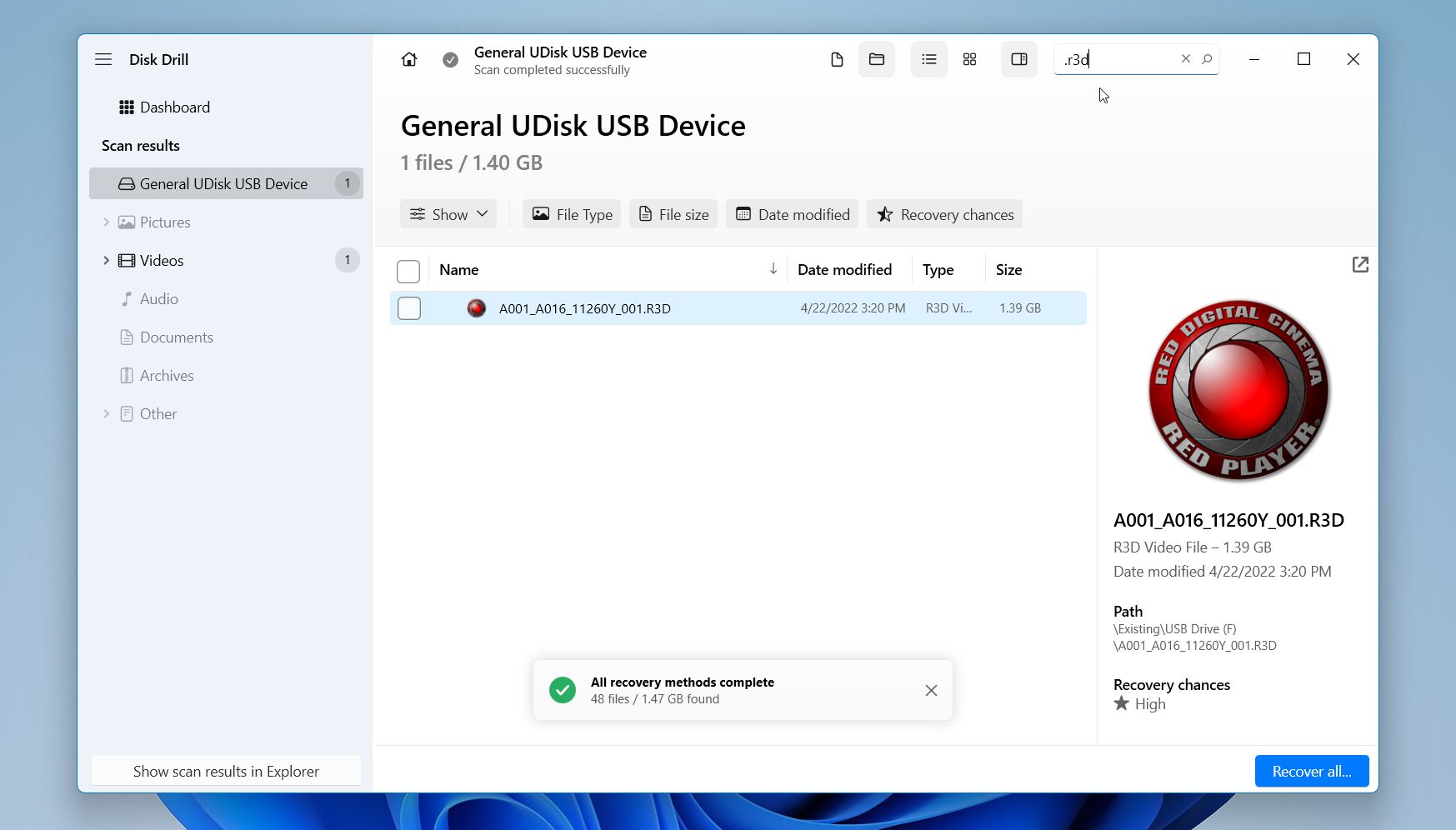Screen dimensions: 1456x830
Task: Open Date modified filter
Action: click(792, 214)
